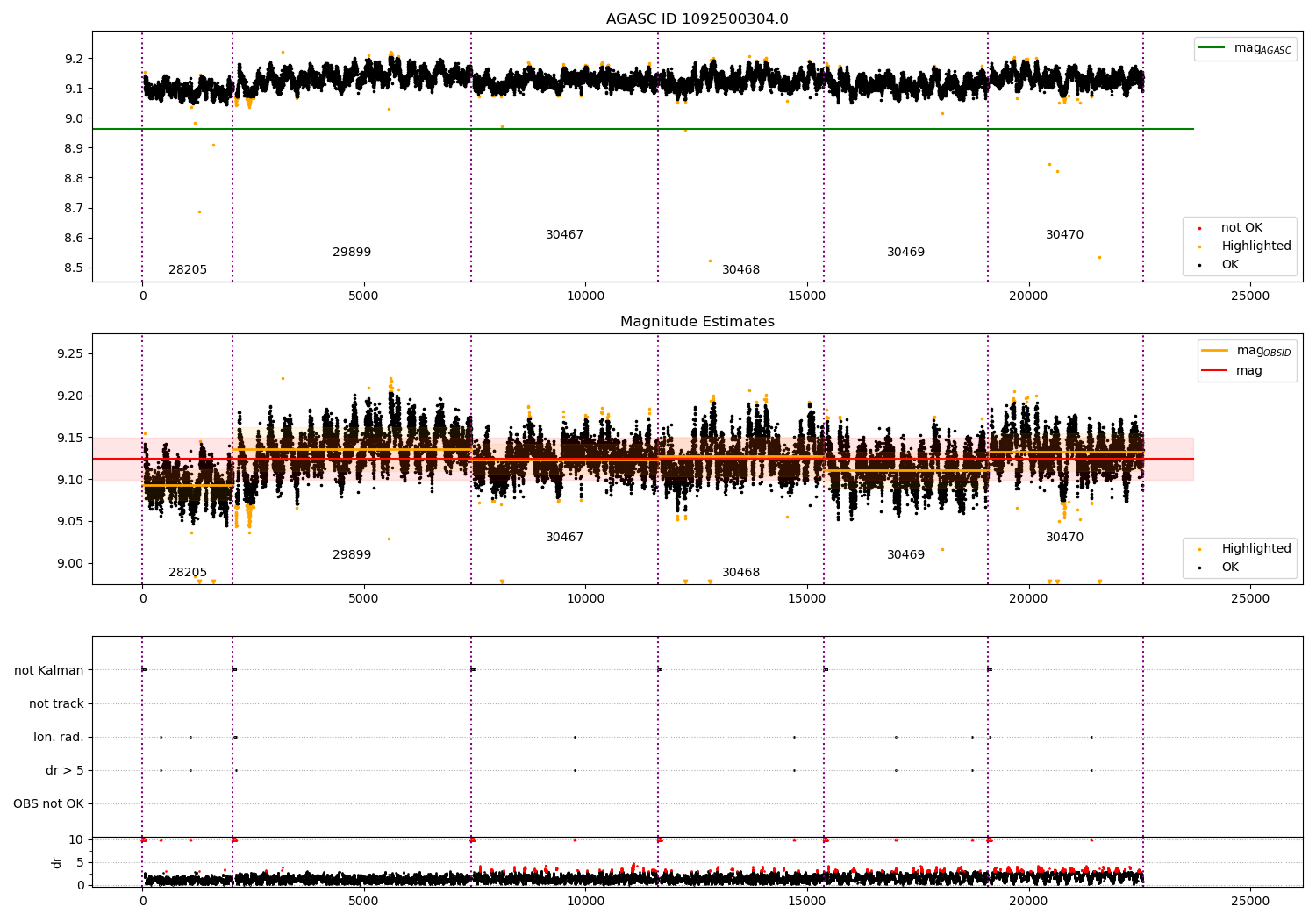1316x921 pixels.
Task: Click x-axis tick 10000 in top plot
Action: (585, 296)
